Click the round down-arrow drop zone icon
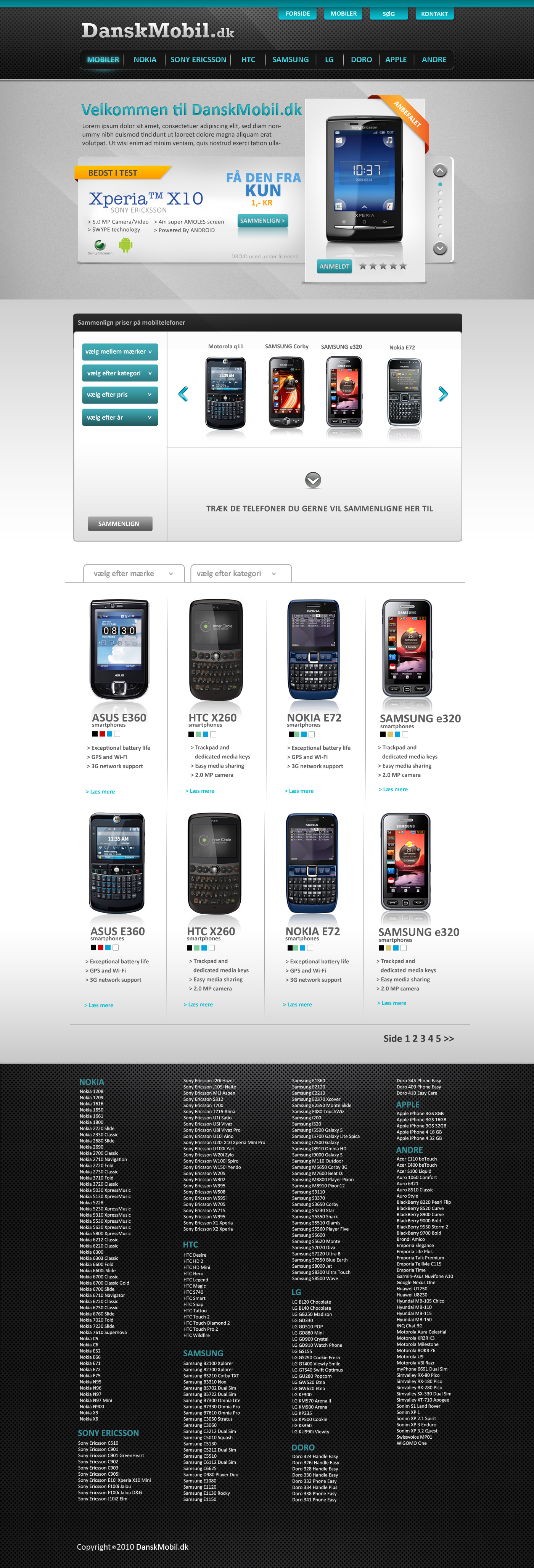This screenshot has height=1568, width=534. click(x=313, y=480)
